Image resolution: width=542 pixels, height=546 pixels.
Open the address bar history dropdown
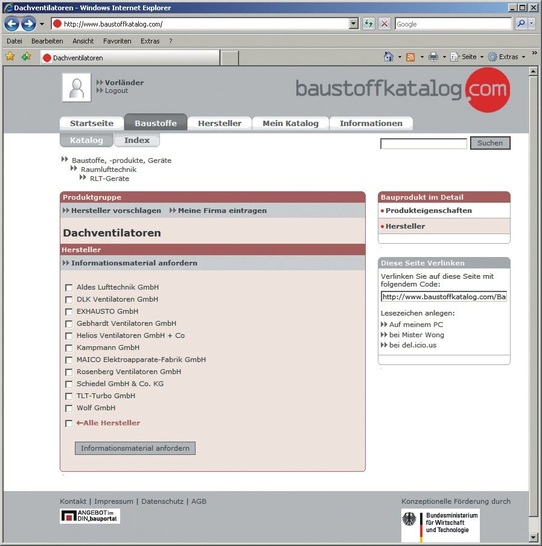[353, 24]
